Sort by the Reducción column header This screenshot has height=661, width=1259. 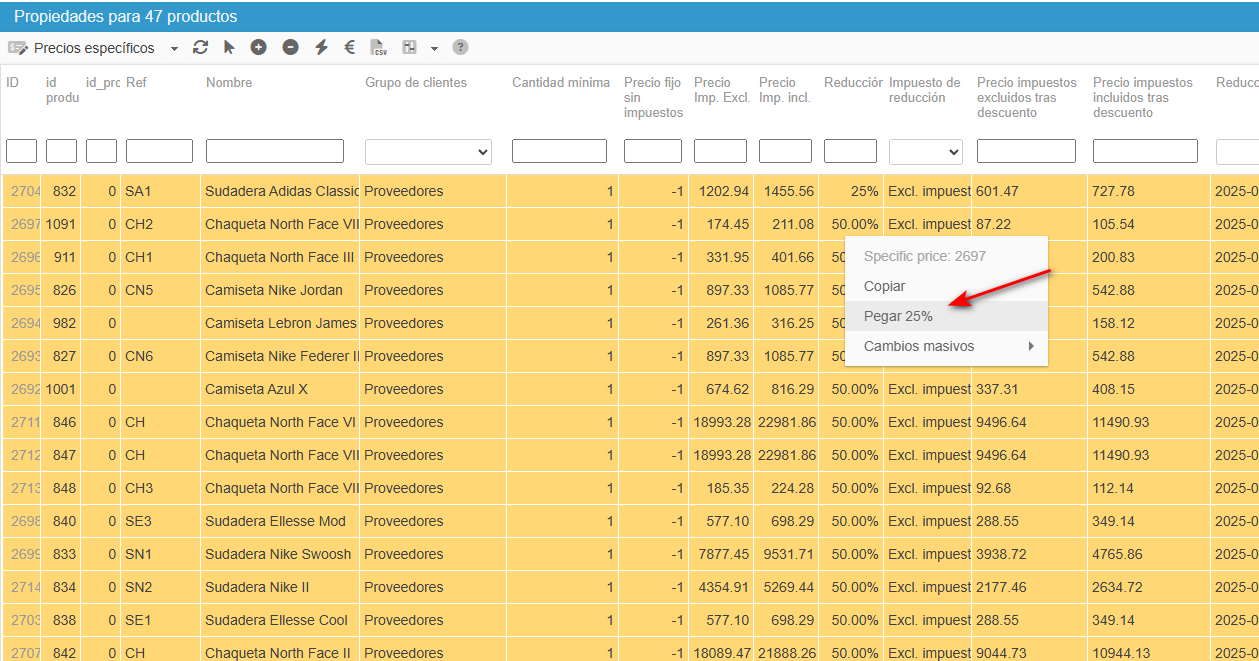(x=852, y=83)
